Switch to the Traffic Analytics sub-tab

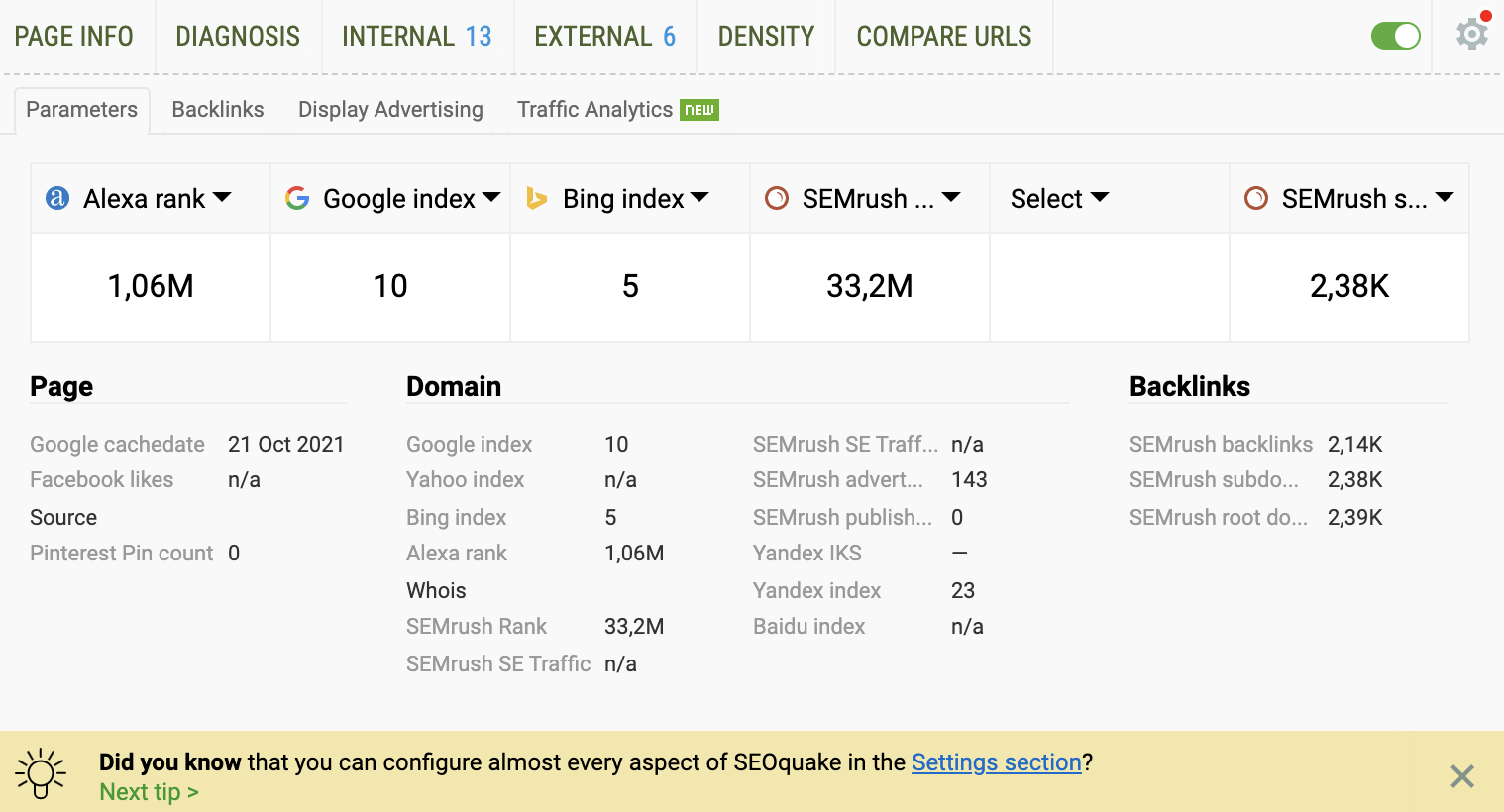point(594,110)
